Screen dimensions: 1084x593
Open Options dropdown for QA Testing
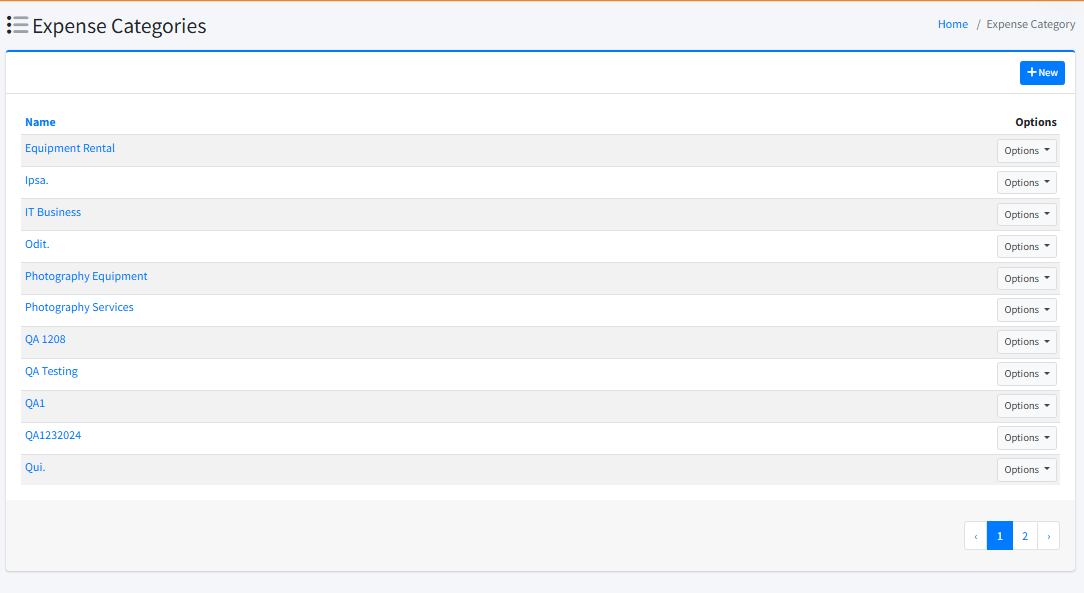(1026, 374)
